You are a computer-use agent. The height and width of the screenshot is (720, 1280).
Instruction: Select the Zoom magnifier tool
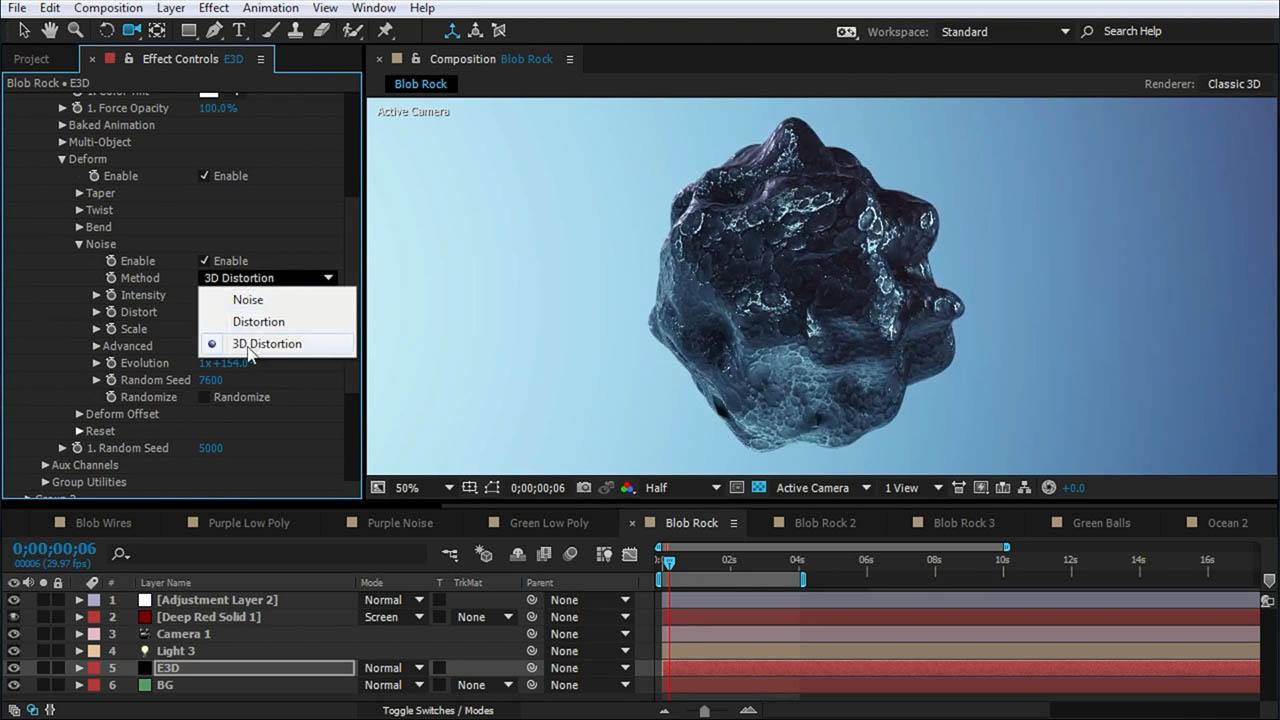pyautogui.click(x=75, y=31)
